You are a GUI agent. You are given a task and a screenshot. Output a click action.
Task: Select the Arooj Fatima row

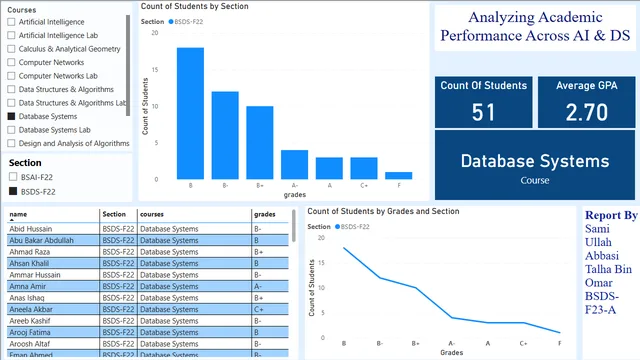coord(148,332)
